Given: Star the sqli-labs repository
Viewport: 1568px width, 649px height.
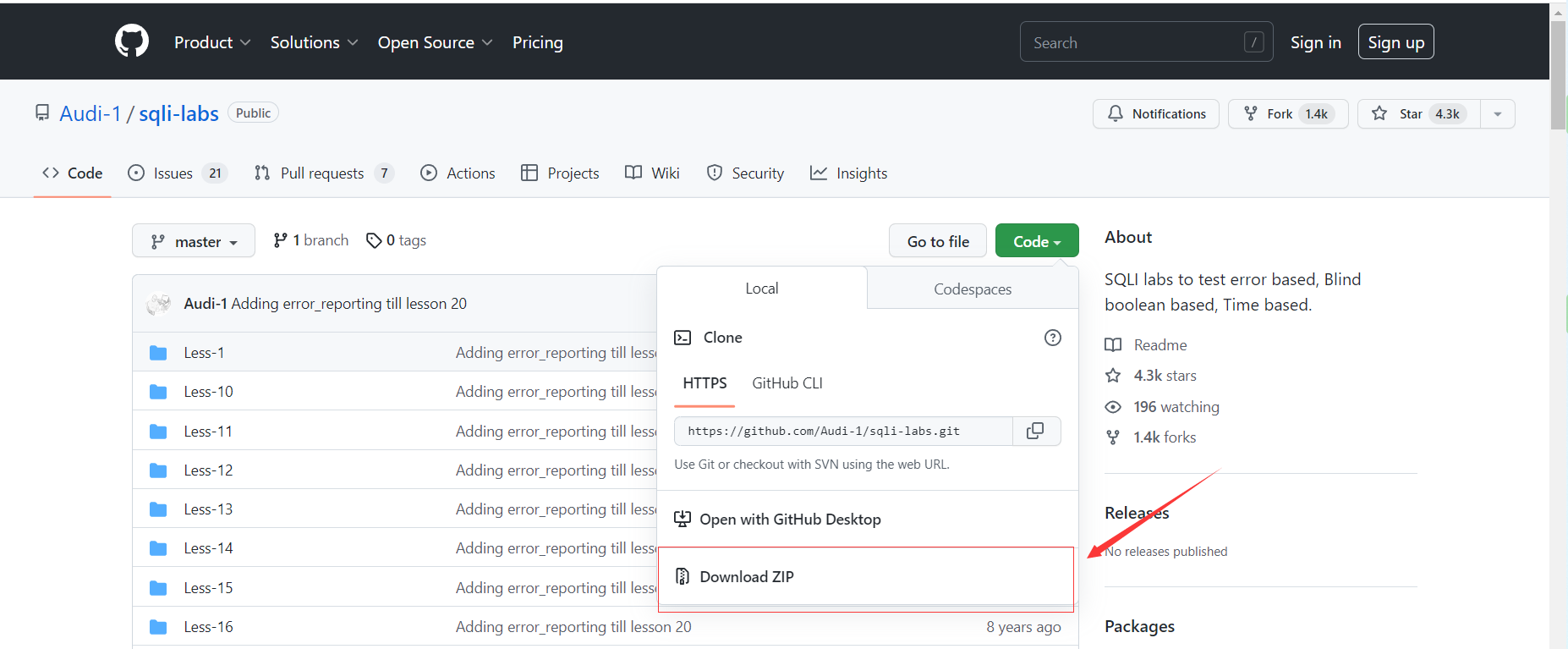Looking at the screenshot, I should [x=1418, y=113].
